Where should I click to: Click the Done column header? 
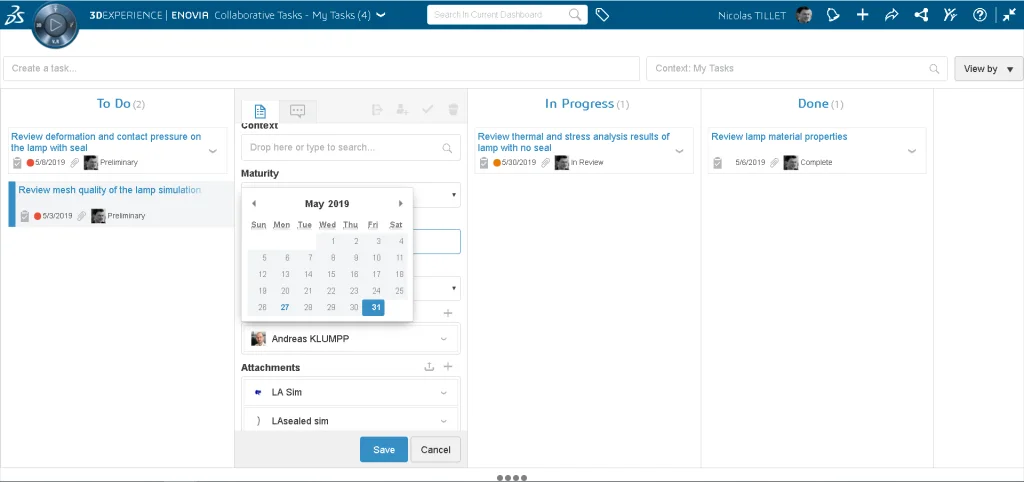(x=820, y=104)
